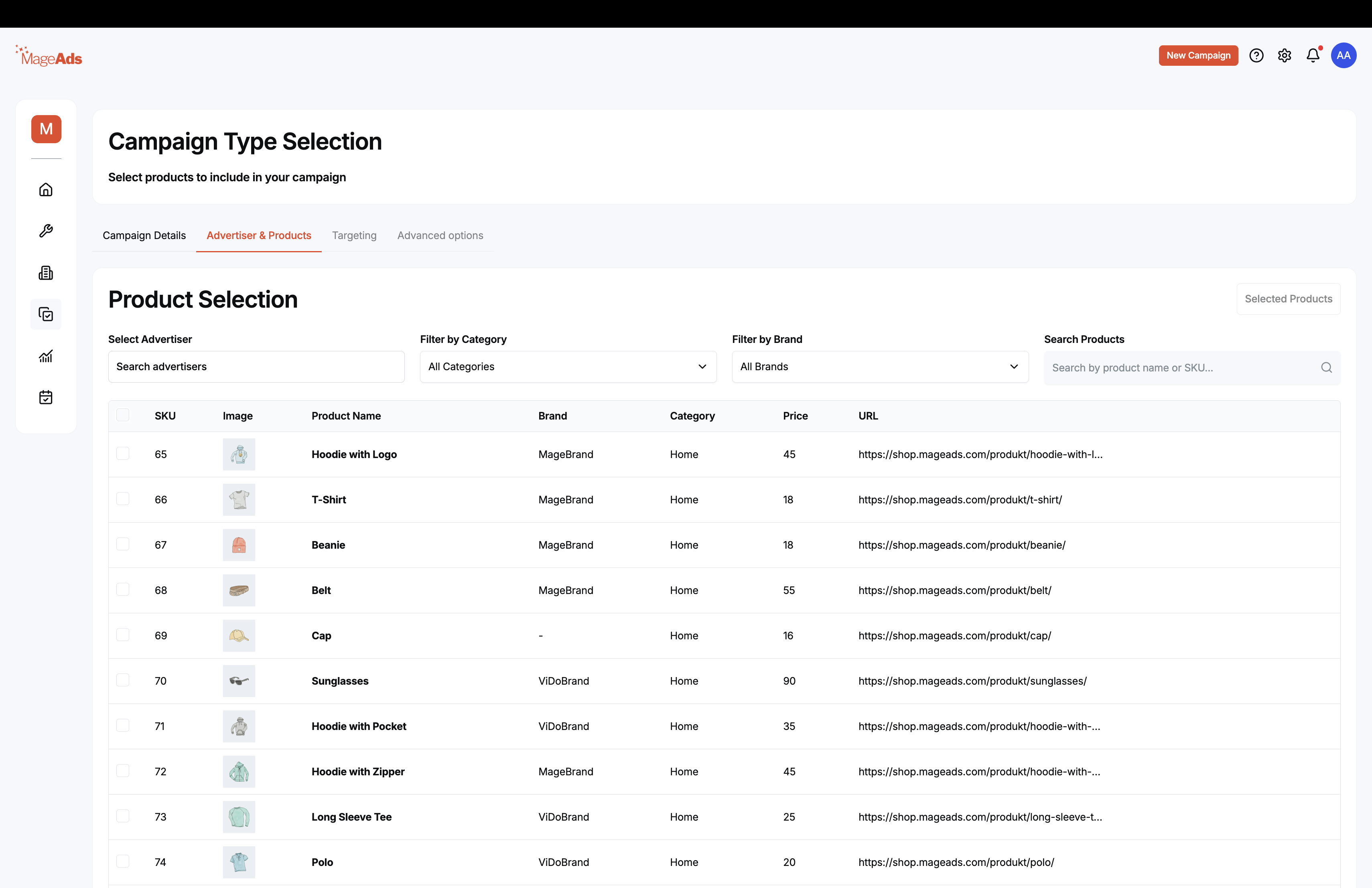Click the Selected Products button
Screen dimensions: 1372x888
click(x=1288, y=298)
